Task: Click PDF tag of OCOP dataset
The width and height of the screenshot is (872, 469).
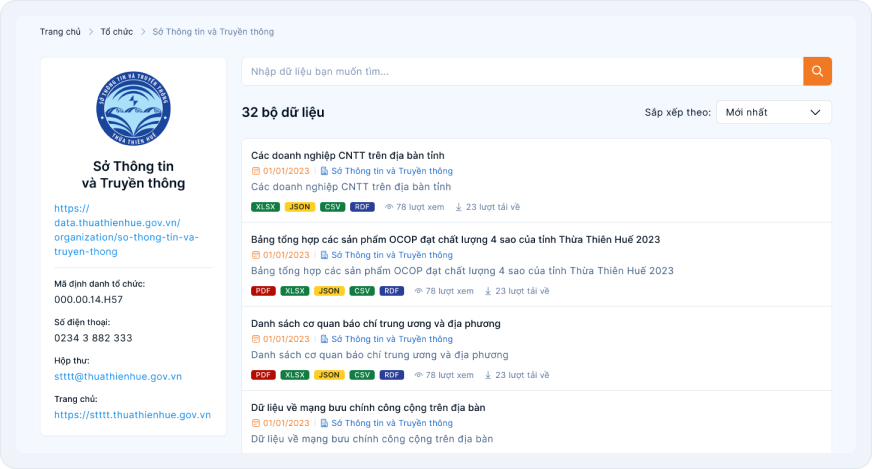Action: pyautogui.click(x=263, y=291)
